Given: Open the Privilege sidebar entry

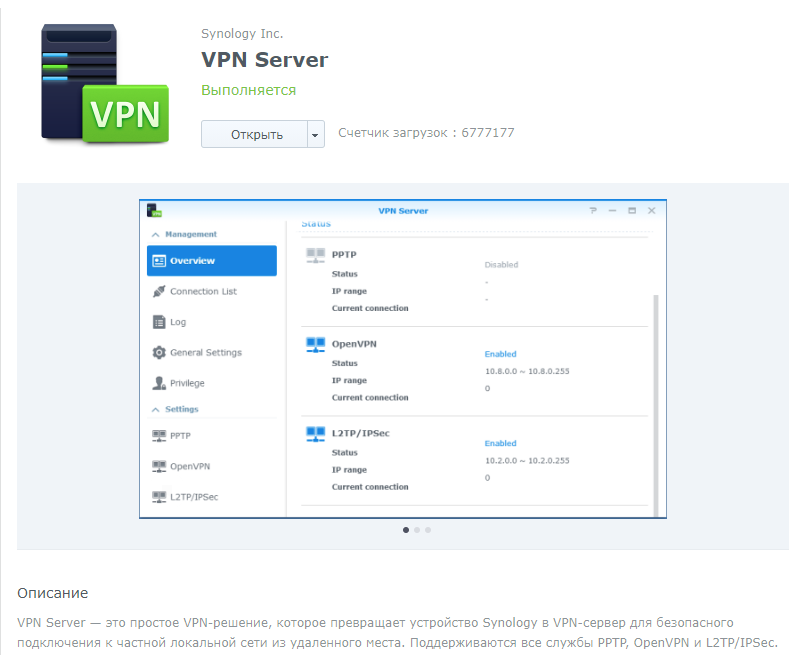Looking at the screenshot, I should tap(212, 383).
